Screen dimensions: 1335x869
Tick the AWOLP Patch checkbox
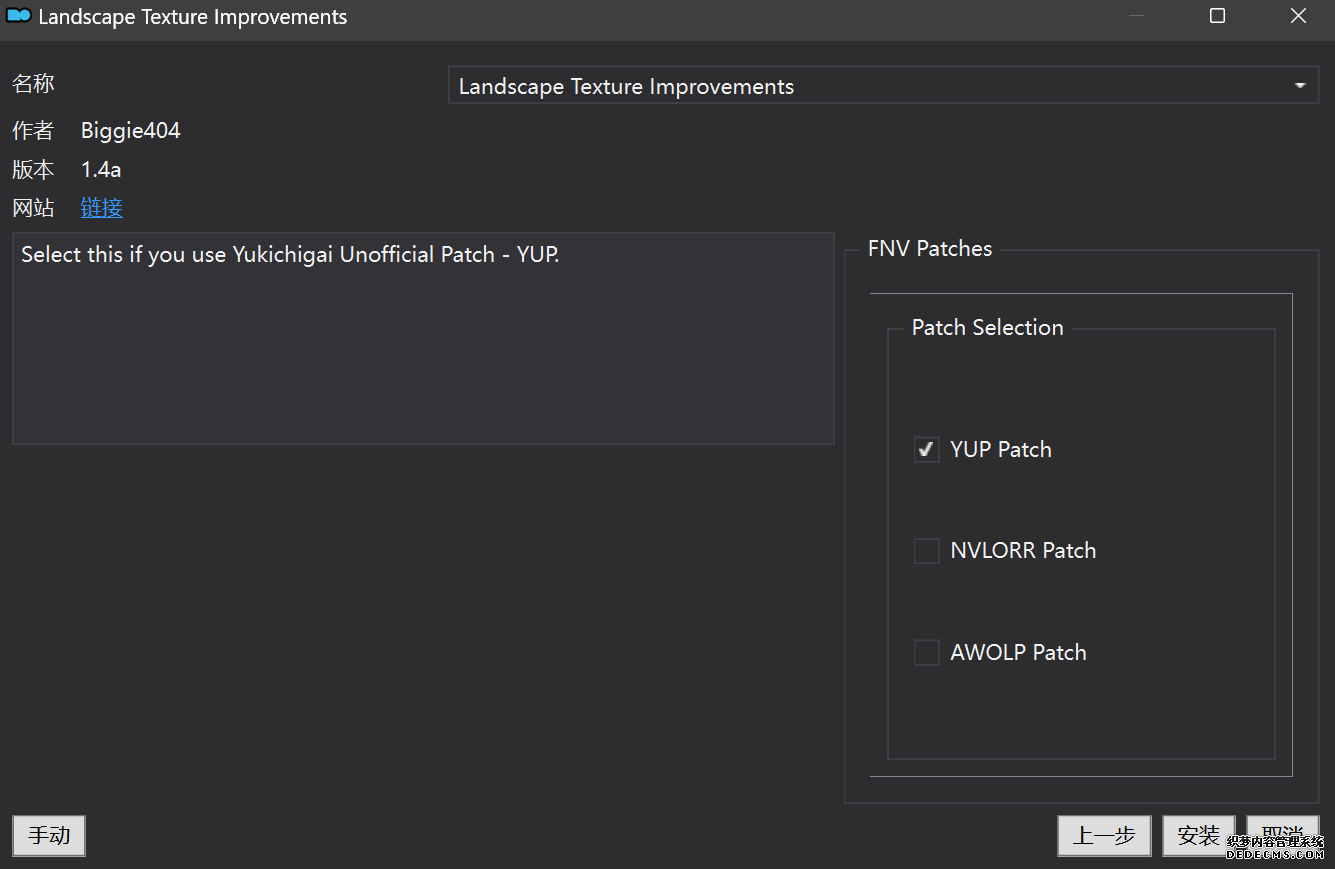[927, 653]
